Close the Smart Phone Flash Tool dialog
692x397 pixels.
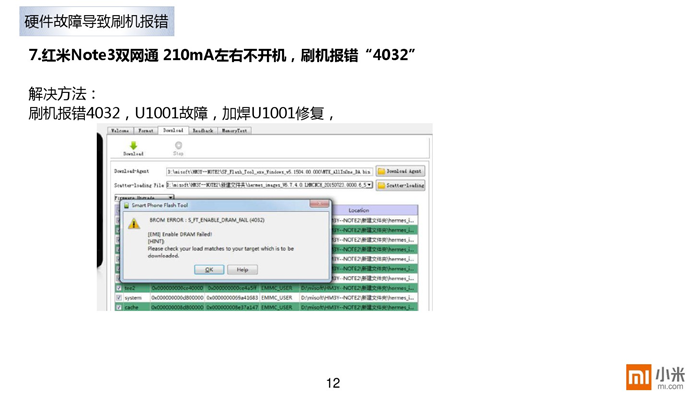(320, 204)
